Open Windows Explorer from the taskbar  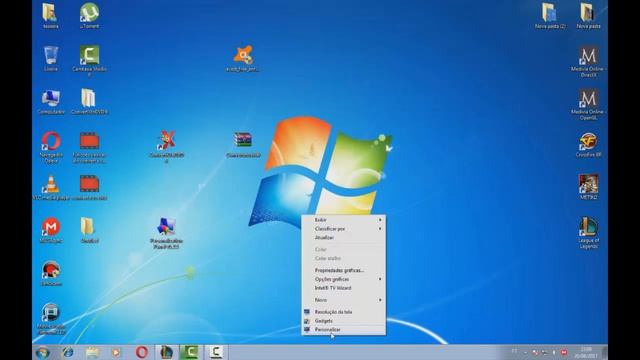[92, 352]
